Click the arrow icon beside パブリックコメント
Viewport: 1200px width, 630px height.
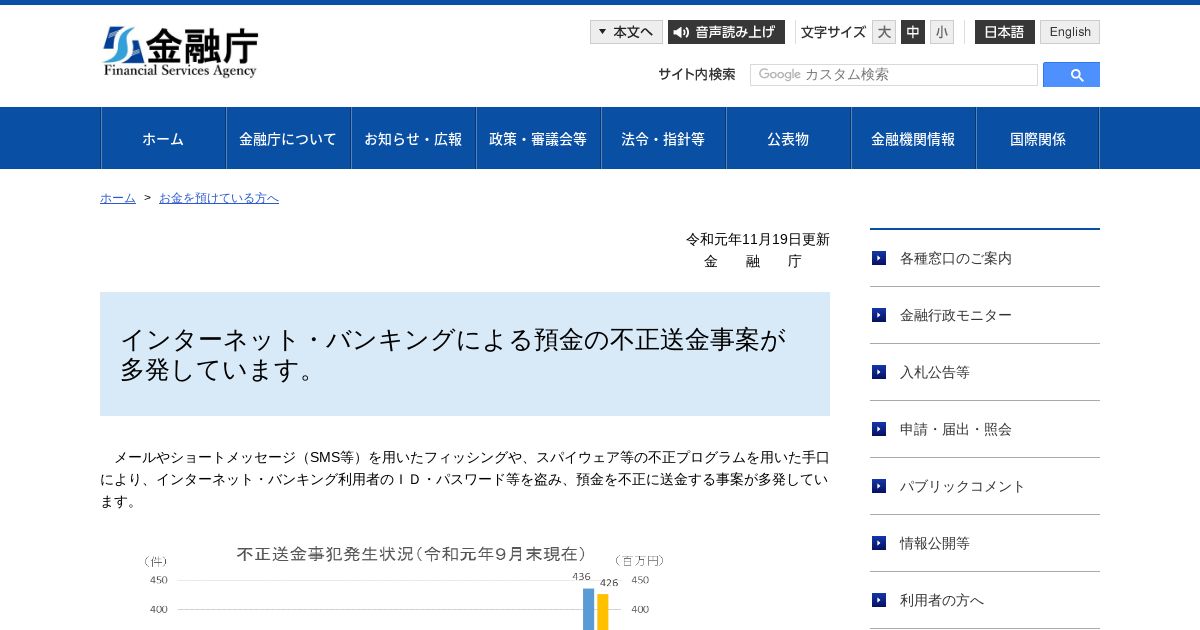point(879,486)
